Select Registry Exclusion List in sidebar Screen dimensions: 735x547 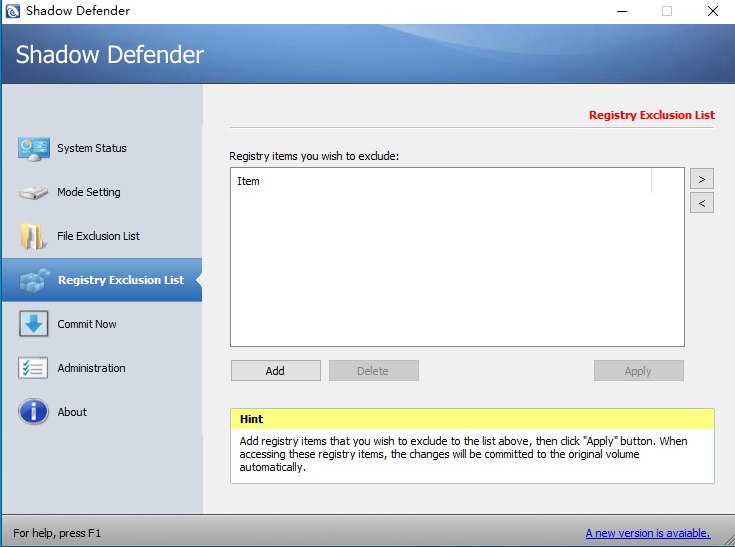coord(102,280)
